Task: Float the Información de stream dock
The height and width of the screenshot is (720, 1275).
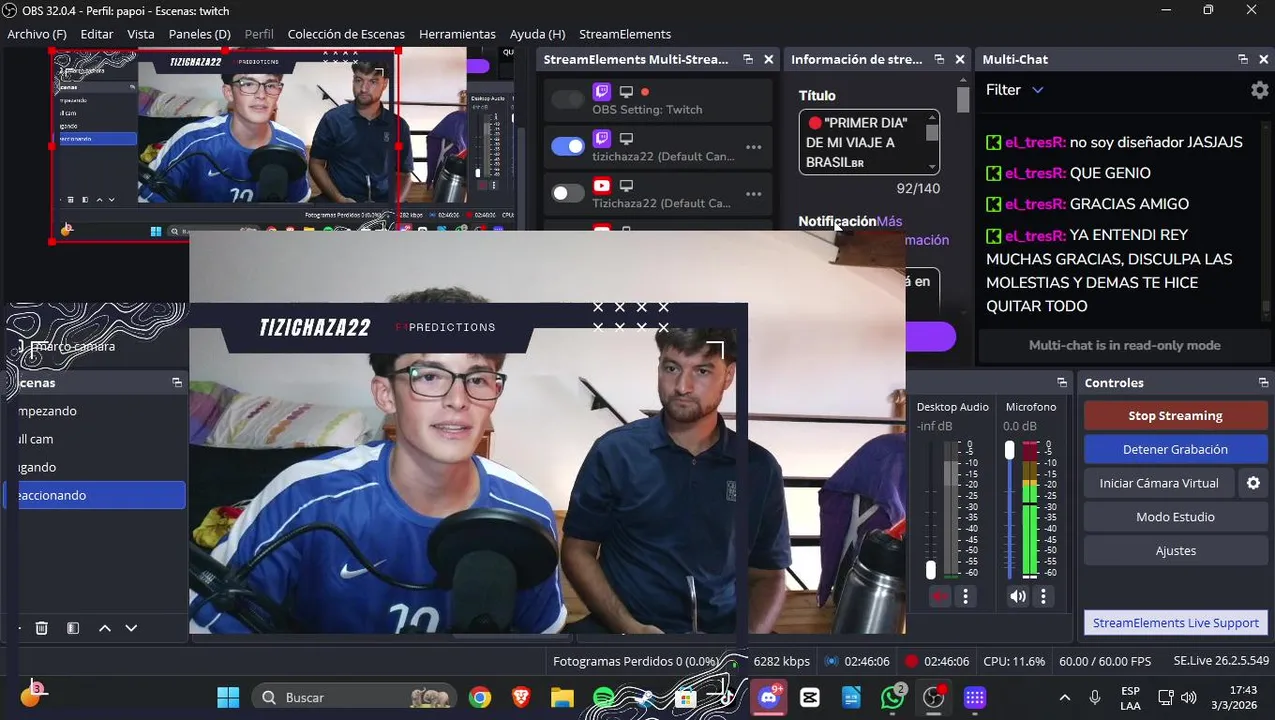Action: point(939,60)
